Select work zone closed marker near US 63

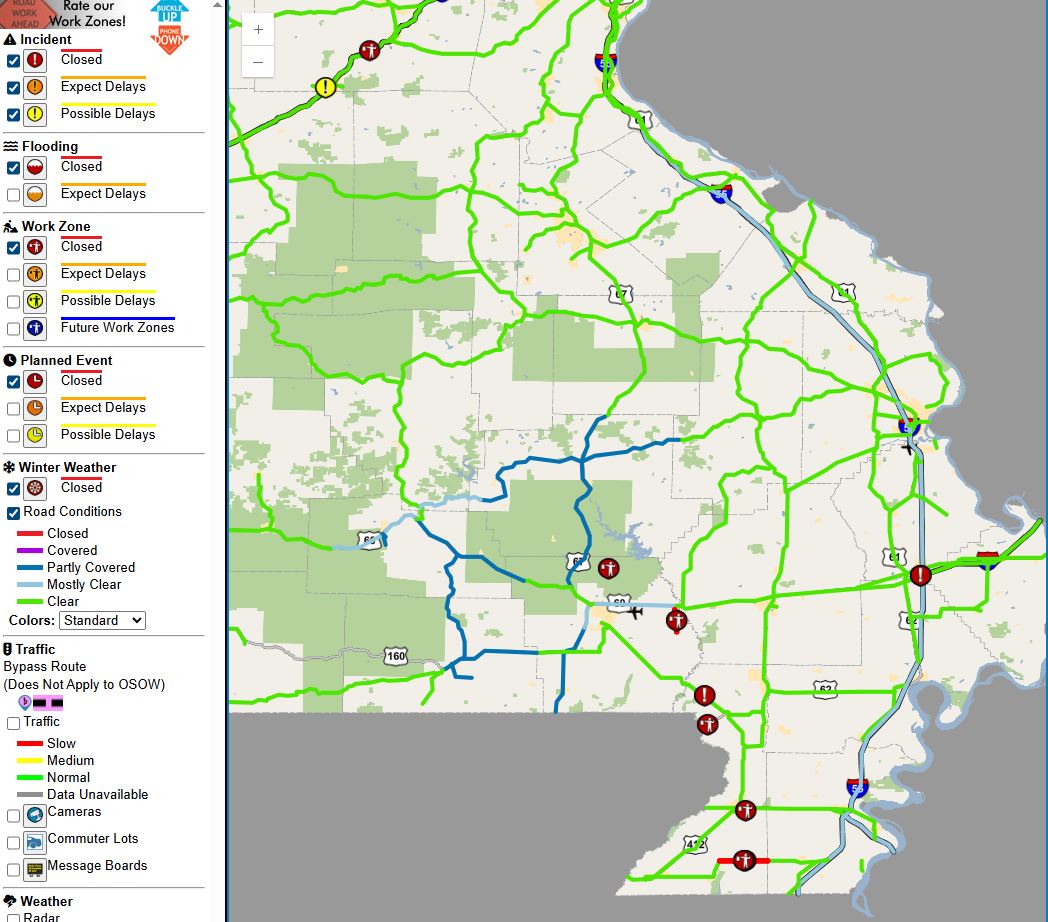[608, 569]
